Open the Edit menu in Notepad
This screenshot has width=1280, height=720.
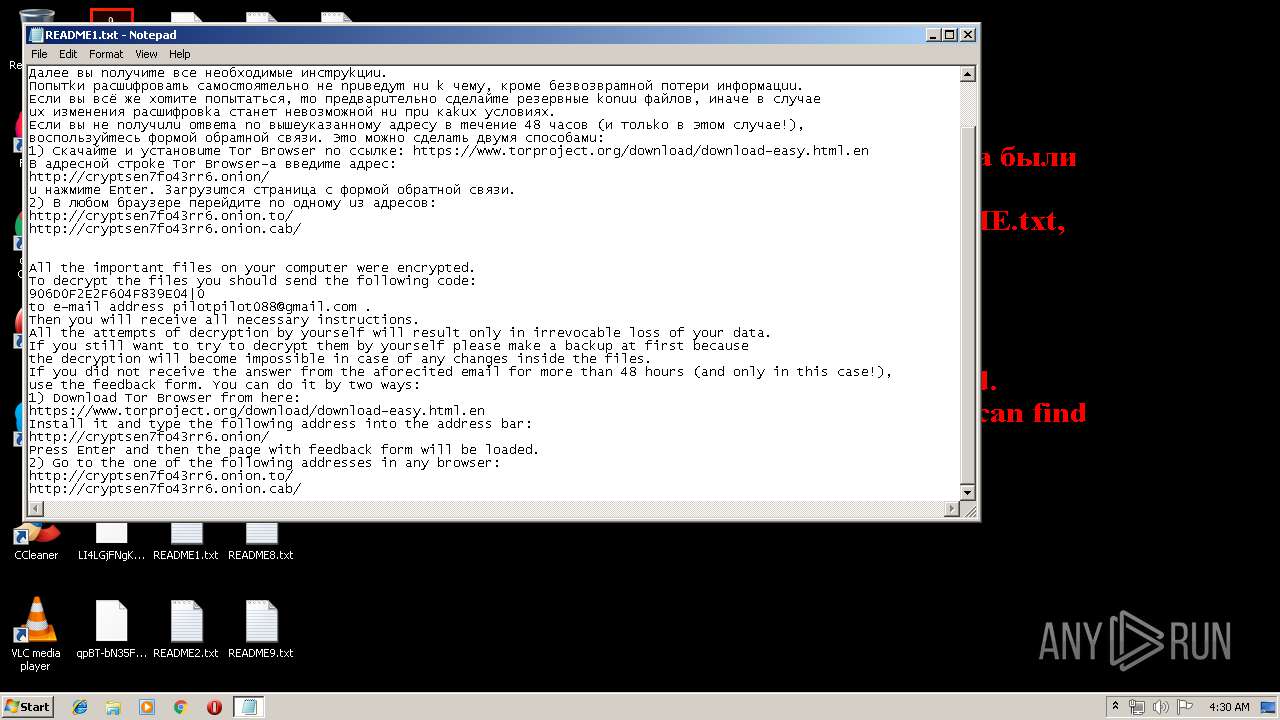(68, 54)
